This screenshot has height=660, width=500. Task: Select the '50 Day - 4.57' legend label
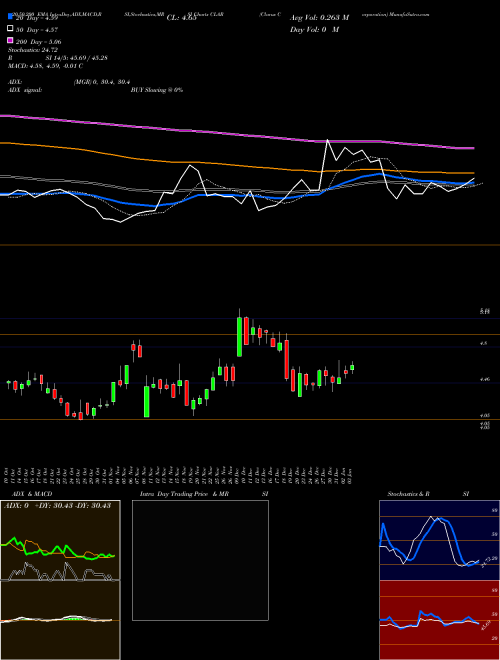[x=37, y=30]
